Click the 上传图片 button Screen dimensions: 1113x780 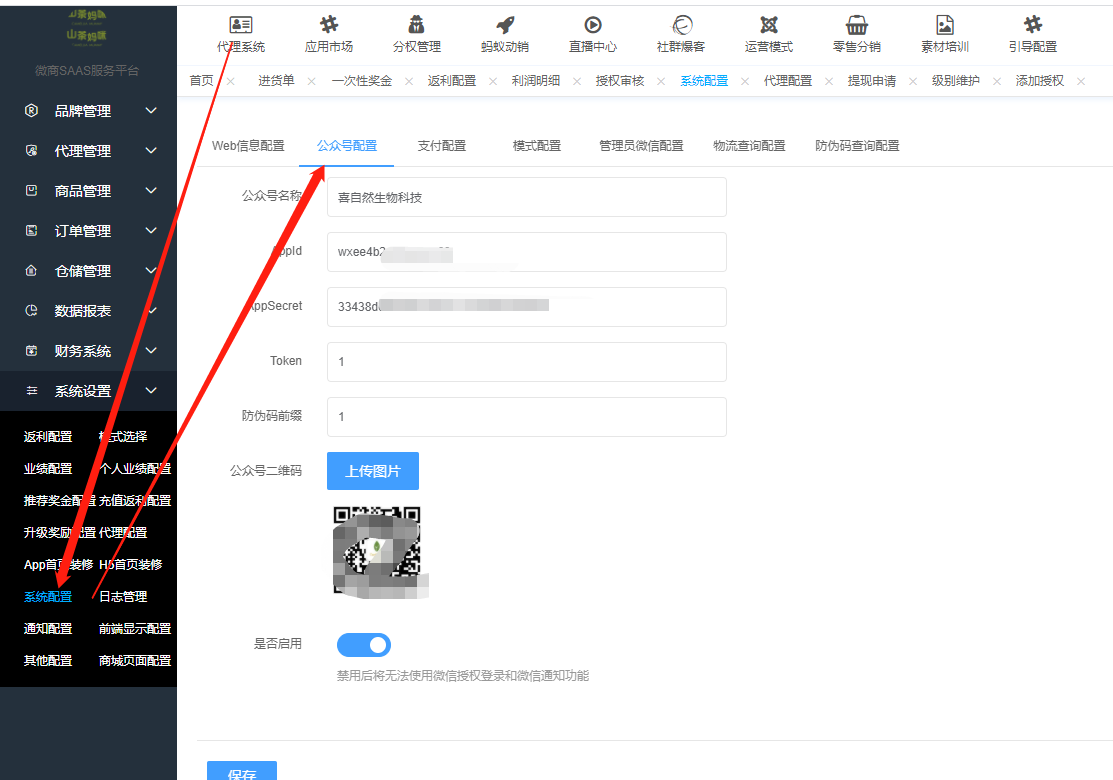coord(372,471)
